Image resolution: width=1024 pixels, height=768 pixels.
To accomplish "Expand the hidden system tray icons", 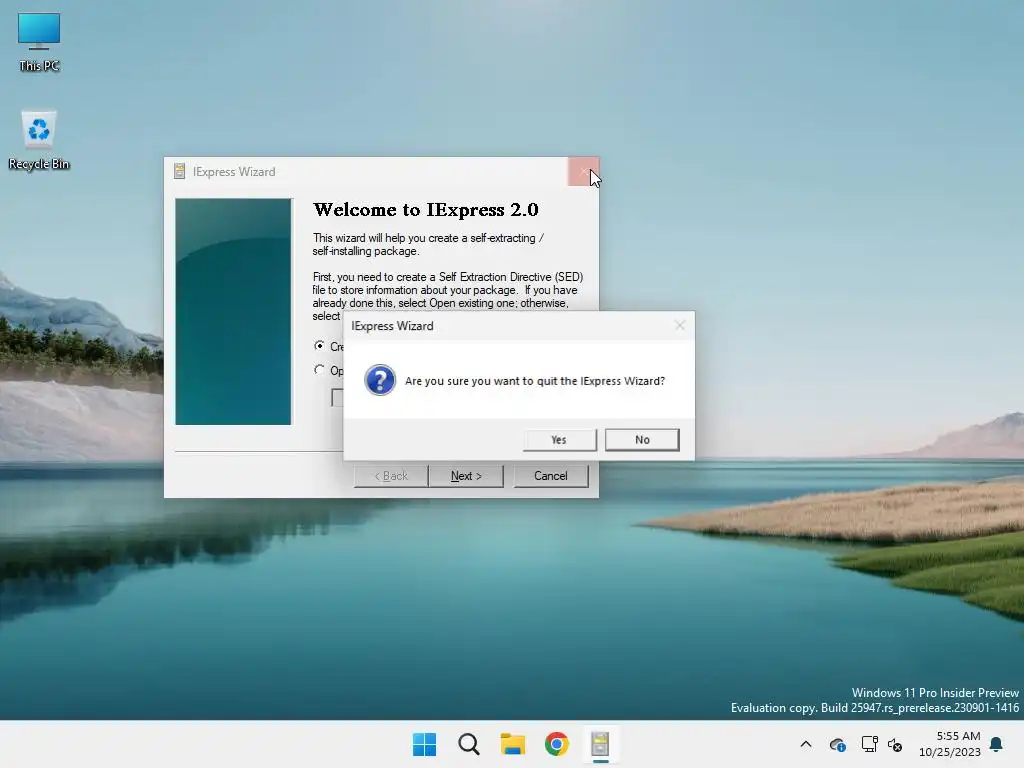I will point(806,744).
